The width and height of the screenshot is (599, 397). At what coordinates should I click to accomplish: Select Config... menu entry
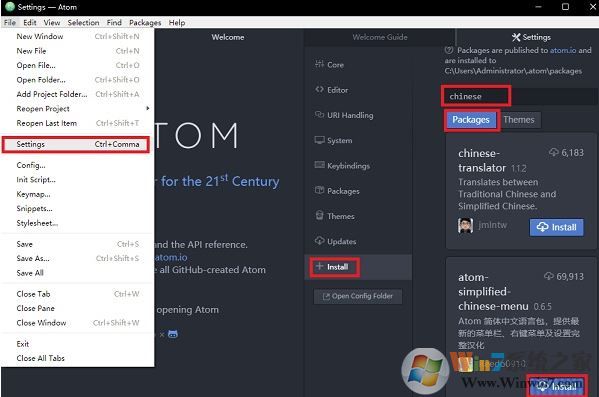pyautogui.click(x=78, y=165)
